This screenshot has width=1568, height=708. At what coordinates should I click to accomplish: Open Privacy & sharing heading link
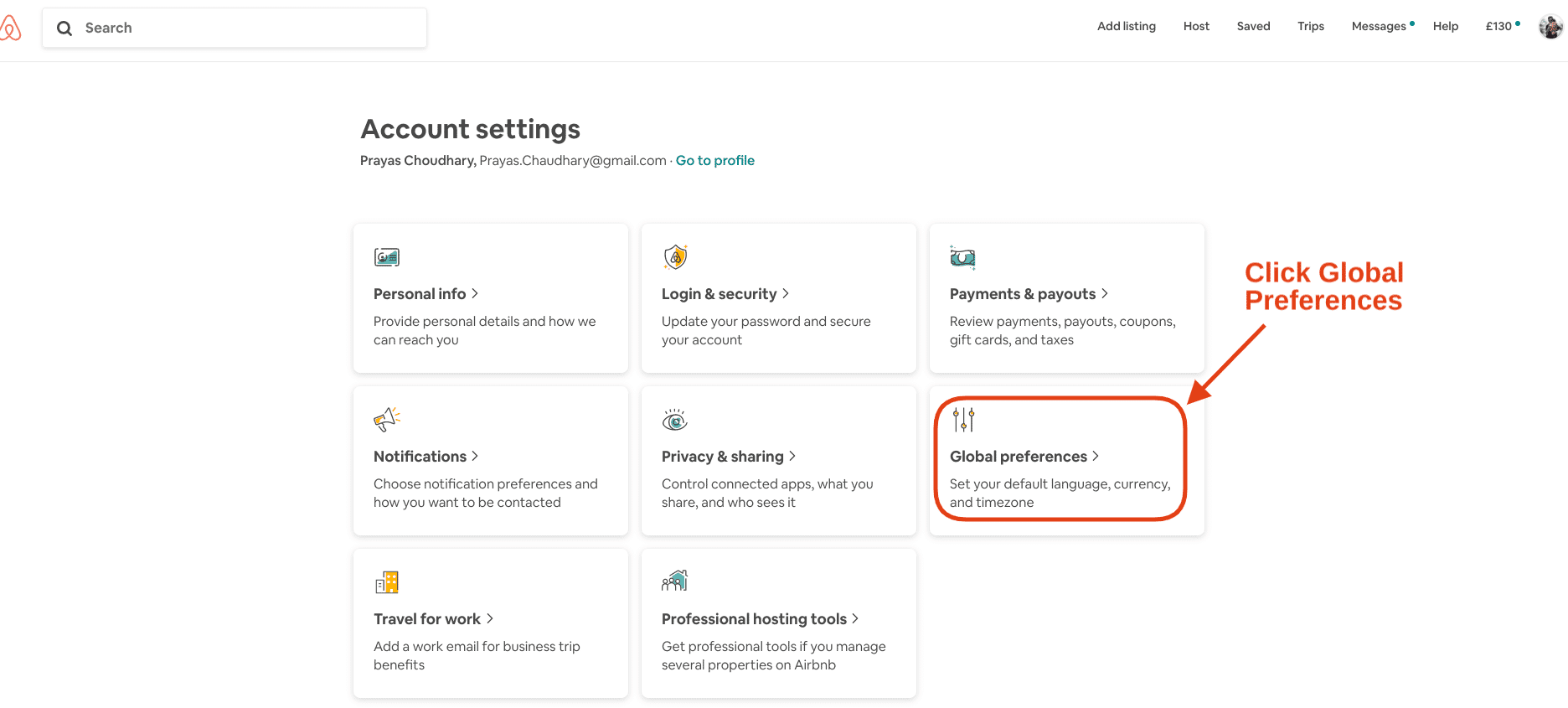[x=723, y=457]
